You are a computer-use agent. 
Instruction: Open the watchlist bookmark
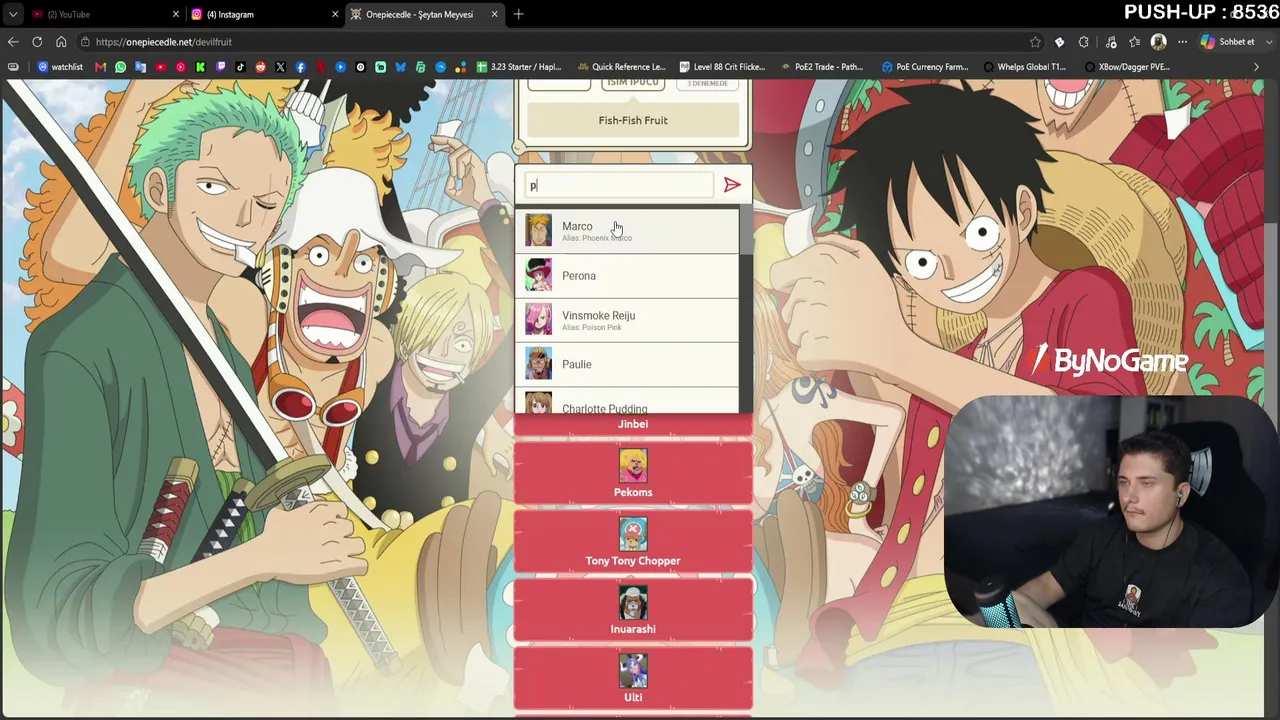60,67
